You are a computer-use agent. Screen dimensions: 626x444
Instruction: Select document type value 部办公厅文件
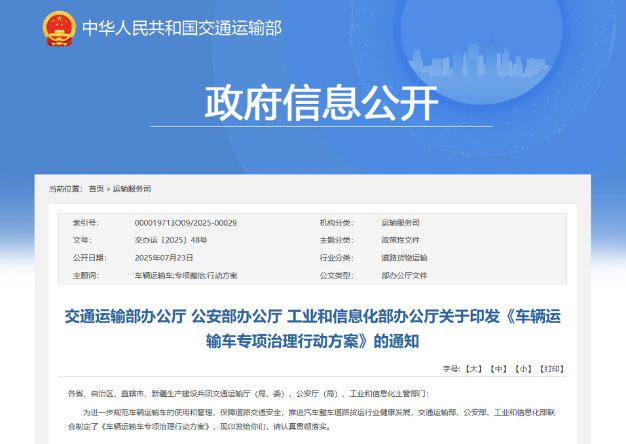(x=404, y=276)
